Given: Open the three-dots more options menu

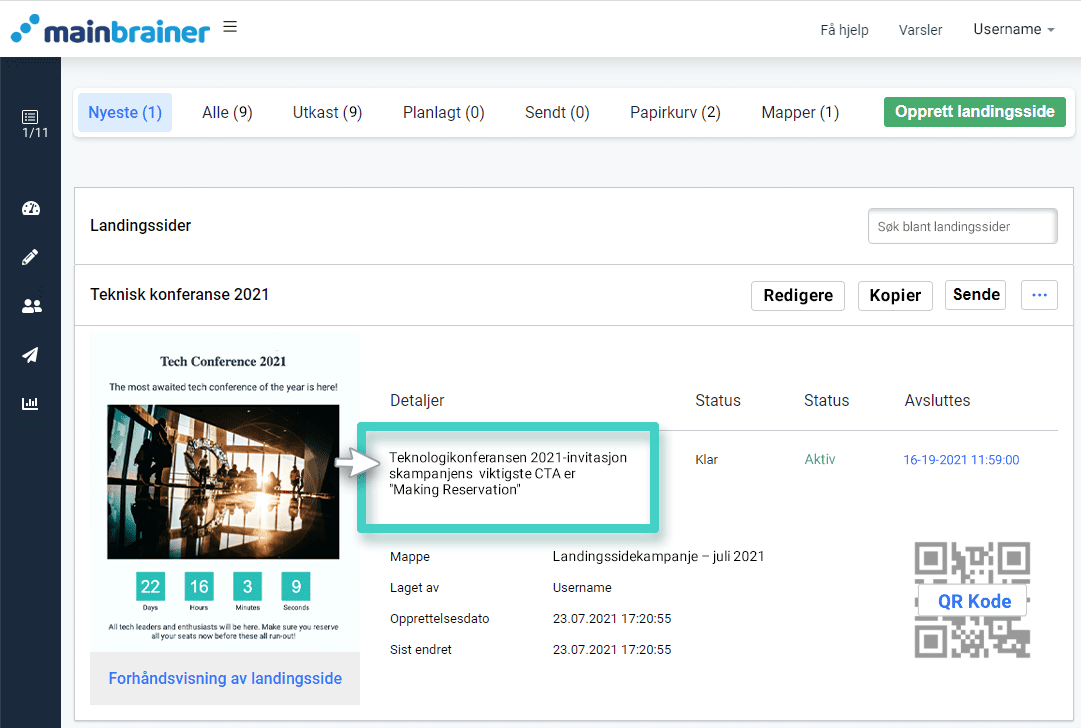Looking at the screenshot, I should (x=1039, y=295).
